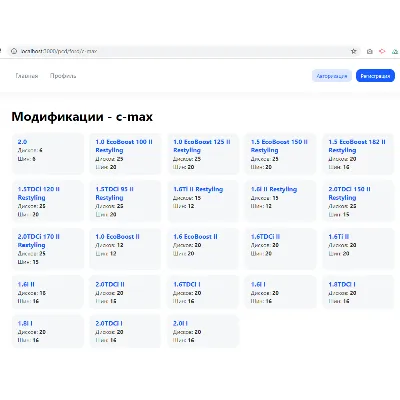The image size is (400, 400).
Task: Choose the 1.6Ti II Restyling link
Action: pyautogui.click(x=198, y=189)
